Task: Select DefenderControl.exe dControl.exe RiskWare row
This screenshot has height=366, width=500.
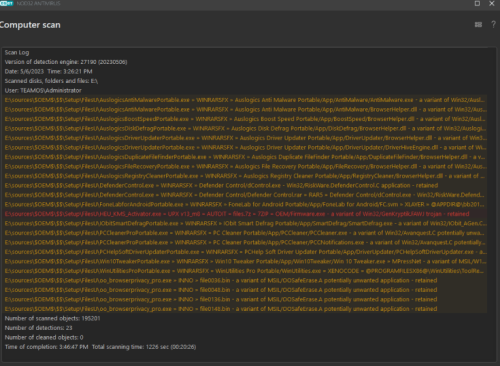Action: pos(245,185)
